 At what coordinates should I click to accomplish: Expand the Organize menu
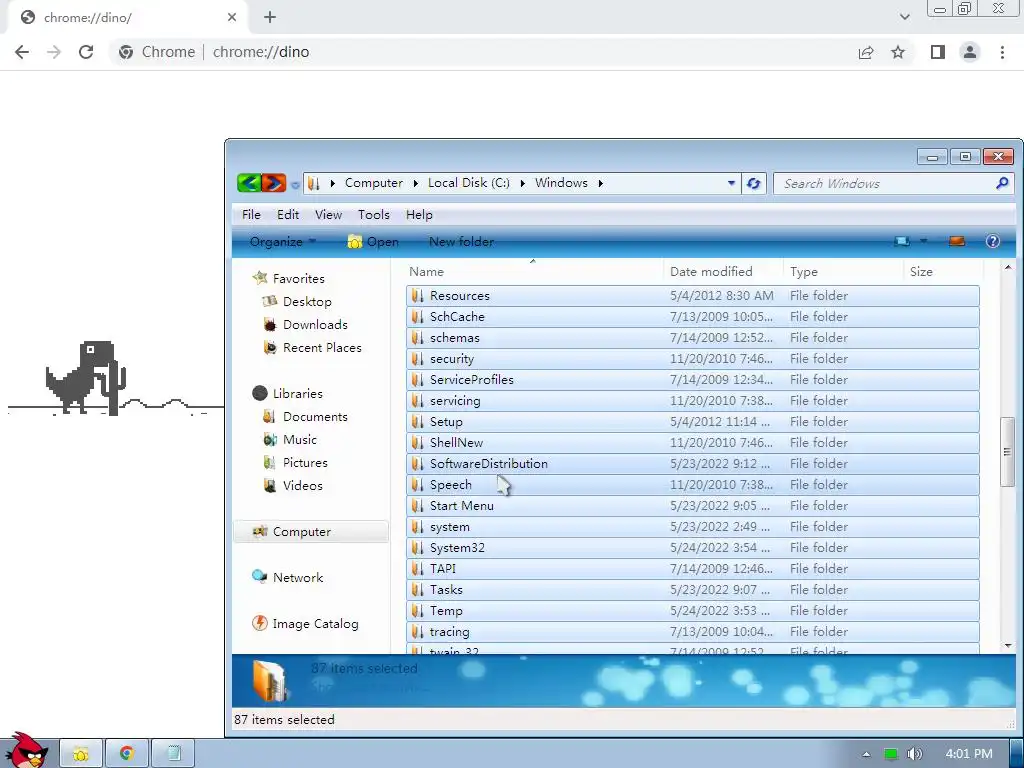pos(283,242)
